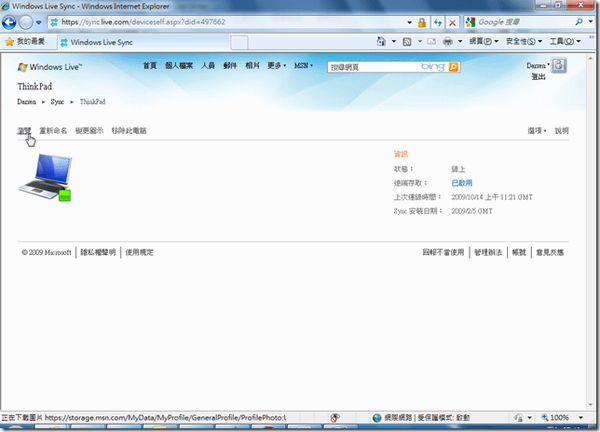Open the Page (P) menu
This screenshot has height=432, width=600.
(x=484, y=41)
